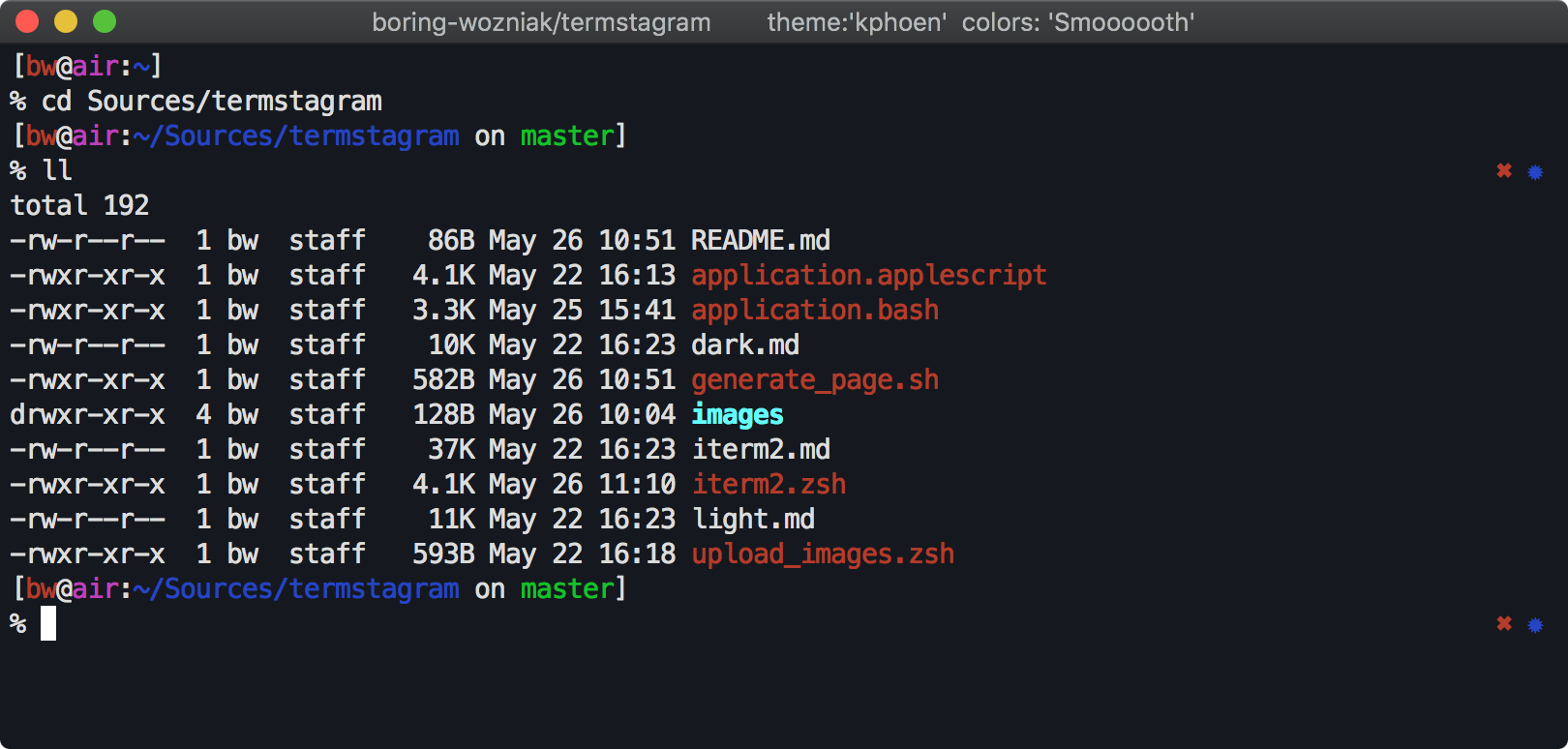Screen dimensions: 1568x749
Task: Click the dark.md file name
Action: tap(744, 345)
